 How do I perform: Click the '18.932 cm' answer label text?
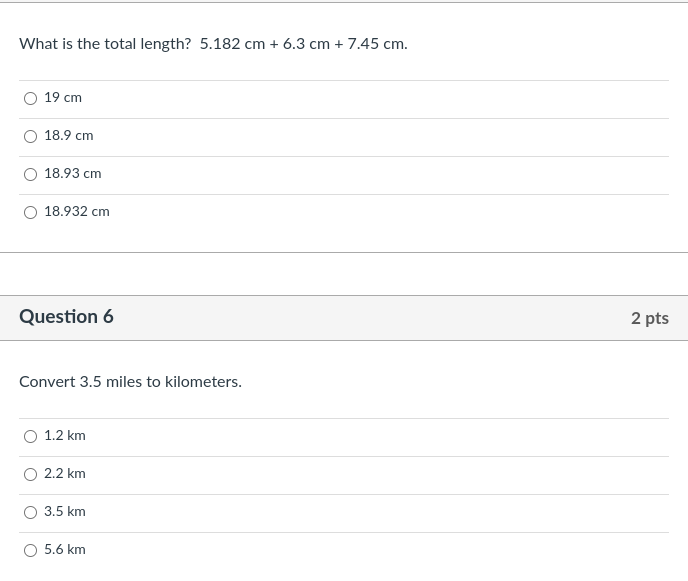[x=77, y=211]
